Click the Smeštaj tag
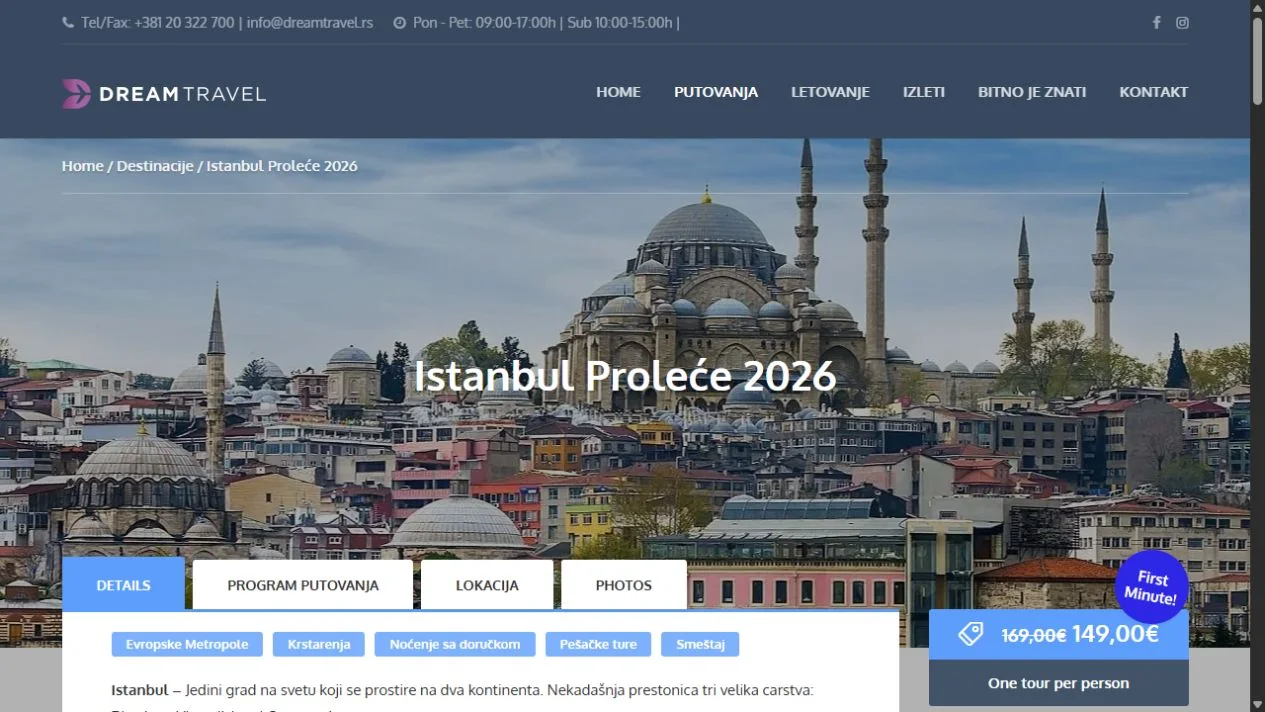Image resolution: width=1265 pixels, height=712 pixels. pyautogui.click(x=700, y=644)
